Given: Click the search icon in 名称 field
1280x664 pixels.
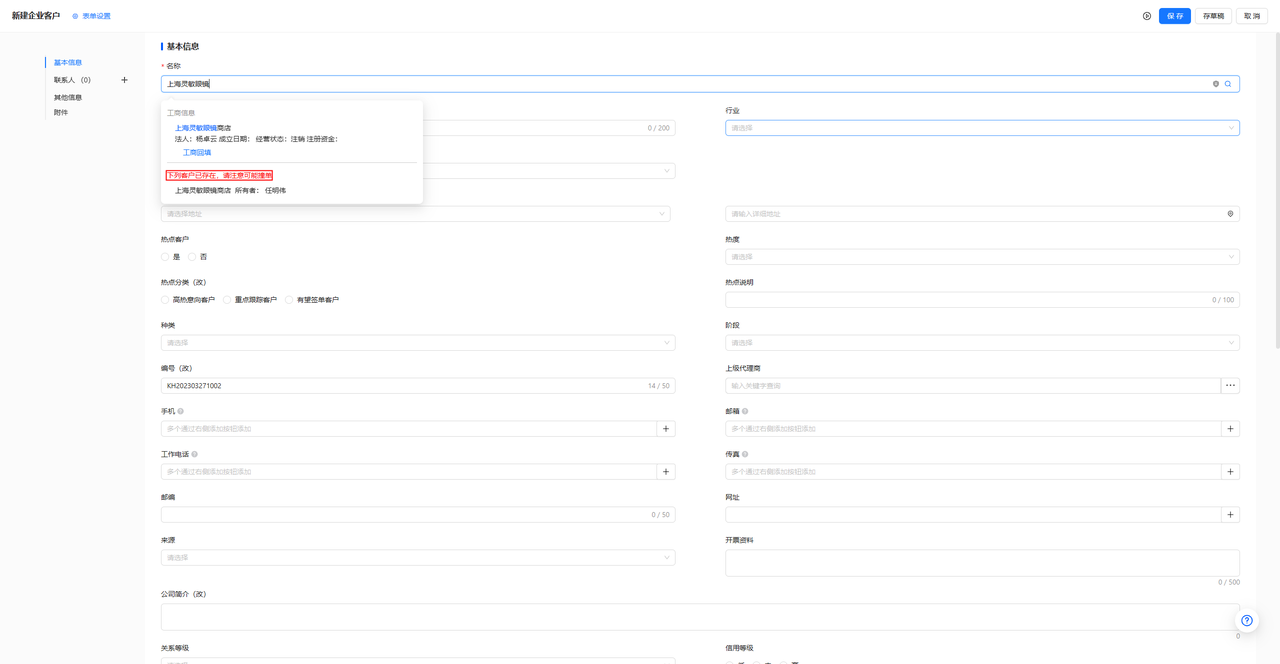Looking at the screenshot, I should 1228,84.
